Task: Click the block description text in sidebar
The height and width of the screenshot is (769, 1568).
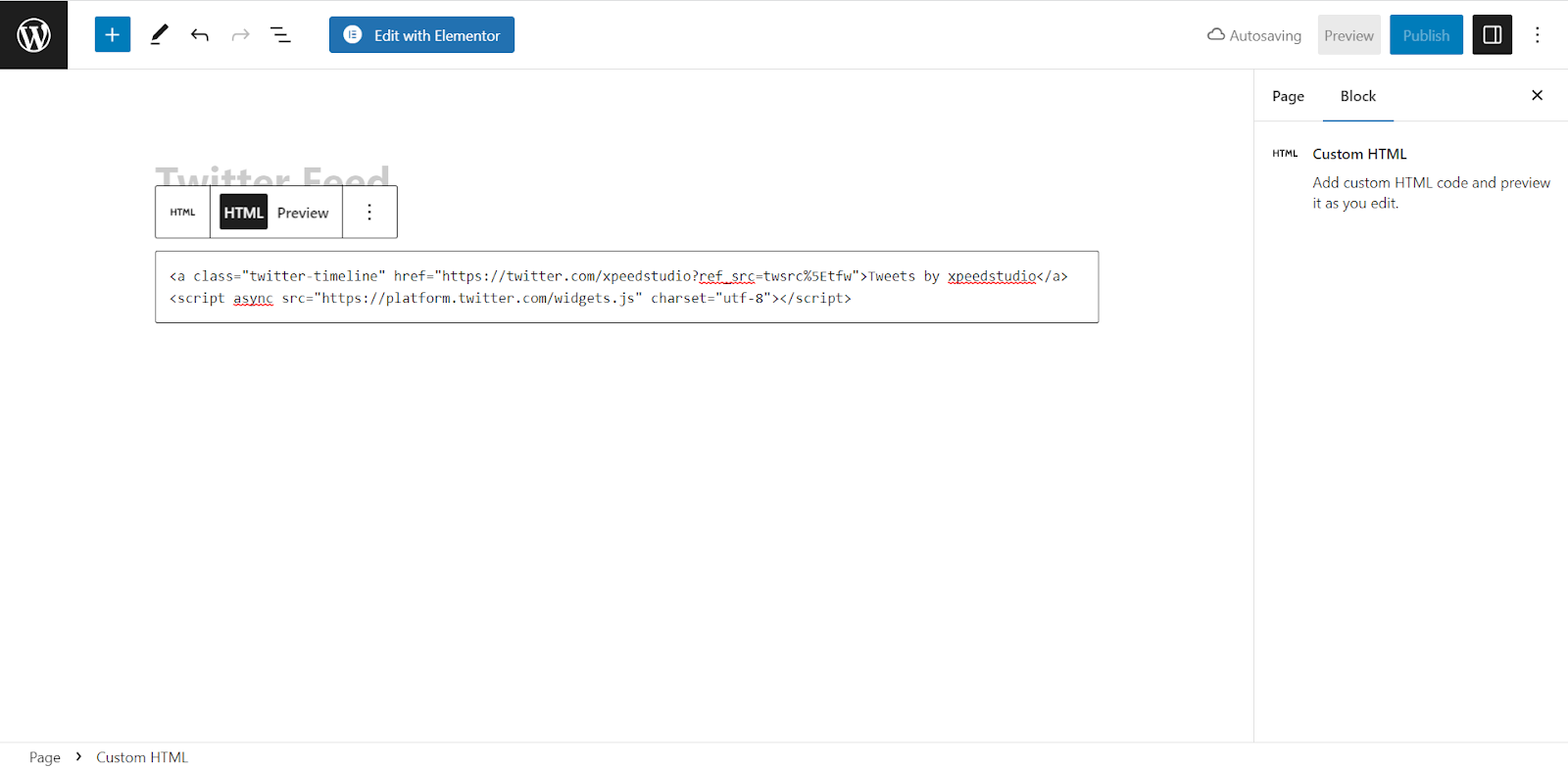Action: (x=1431, y=193)
